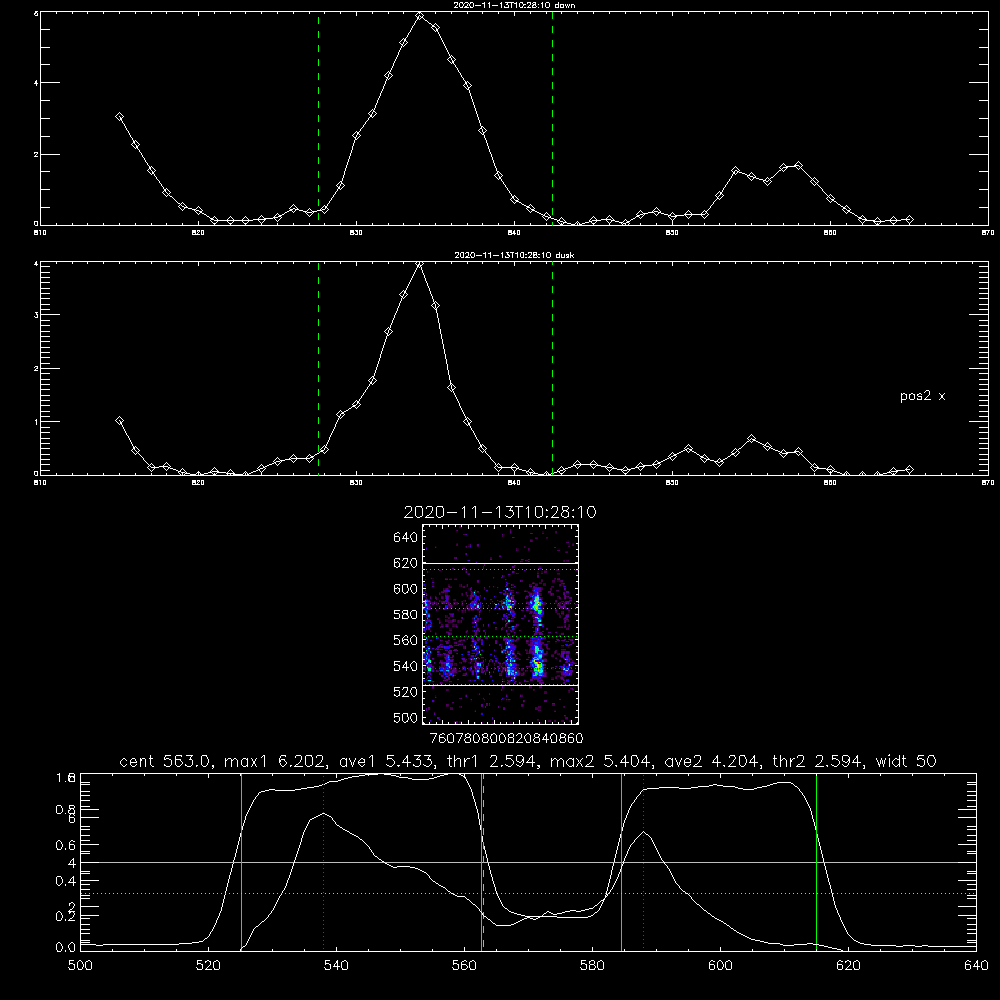
Task: Click the peak diamond marker in dawn plot
Action: (x=420, y=16)
